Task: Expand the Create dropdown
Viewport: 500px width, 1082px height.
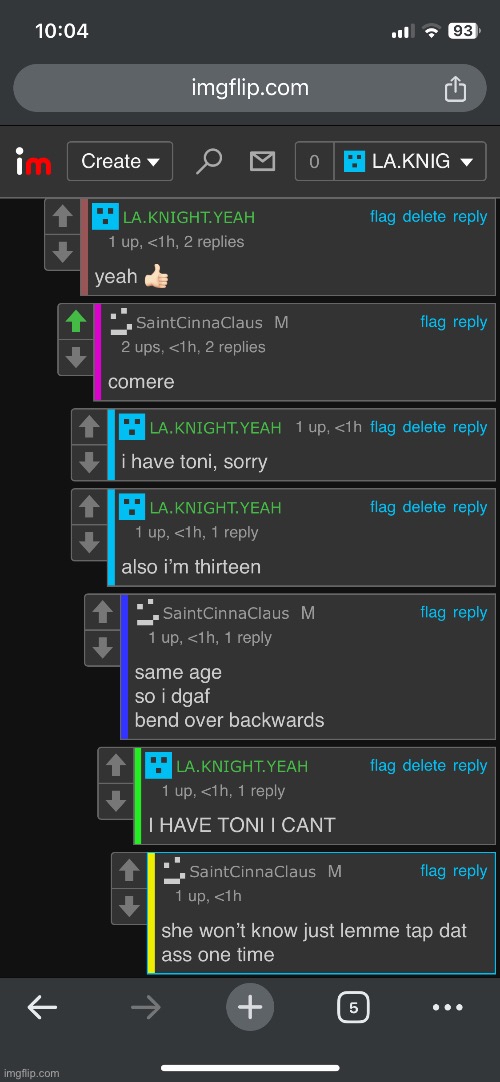Action: [x=120, y=161]
